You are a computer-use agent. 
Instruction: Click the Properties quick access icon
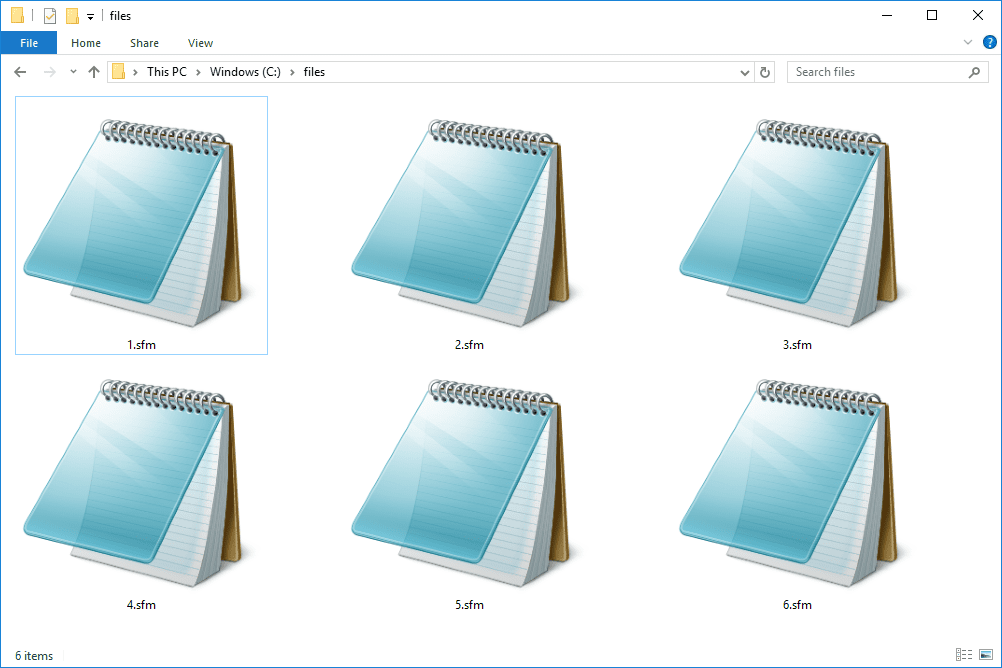pyautogui.click(x=50, y=15)
